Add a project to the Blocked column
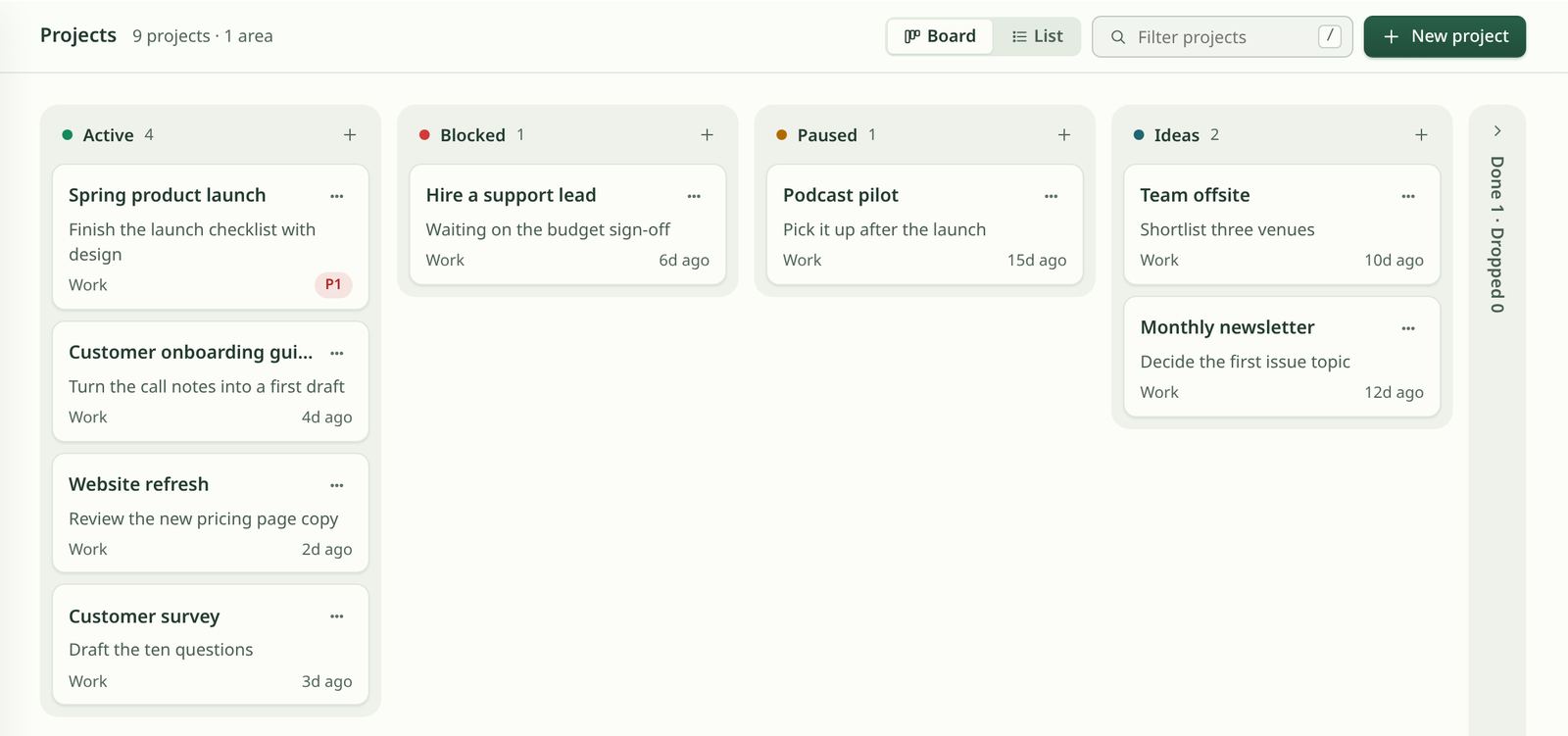Screen dimensions: 1568x736 coord(707,135)
